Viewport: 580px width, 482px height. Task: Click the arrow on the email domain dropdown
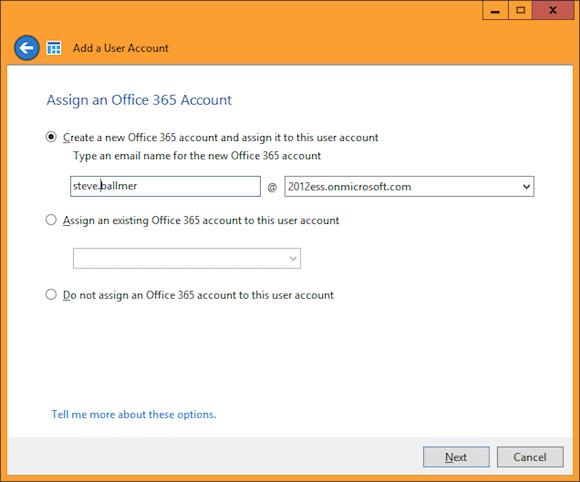click(x=527, y=186)
